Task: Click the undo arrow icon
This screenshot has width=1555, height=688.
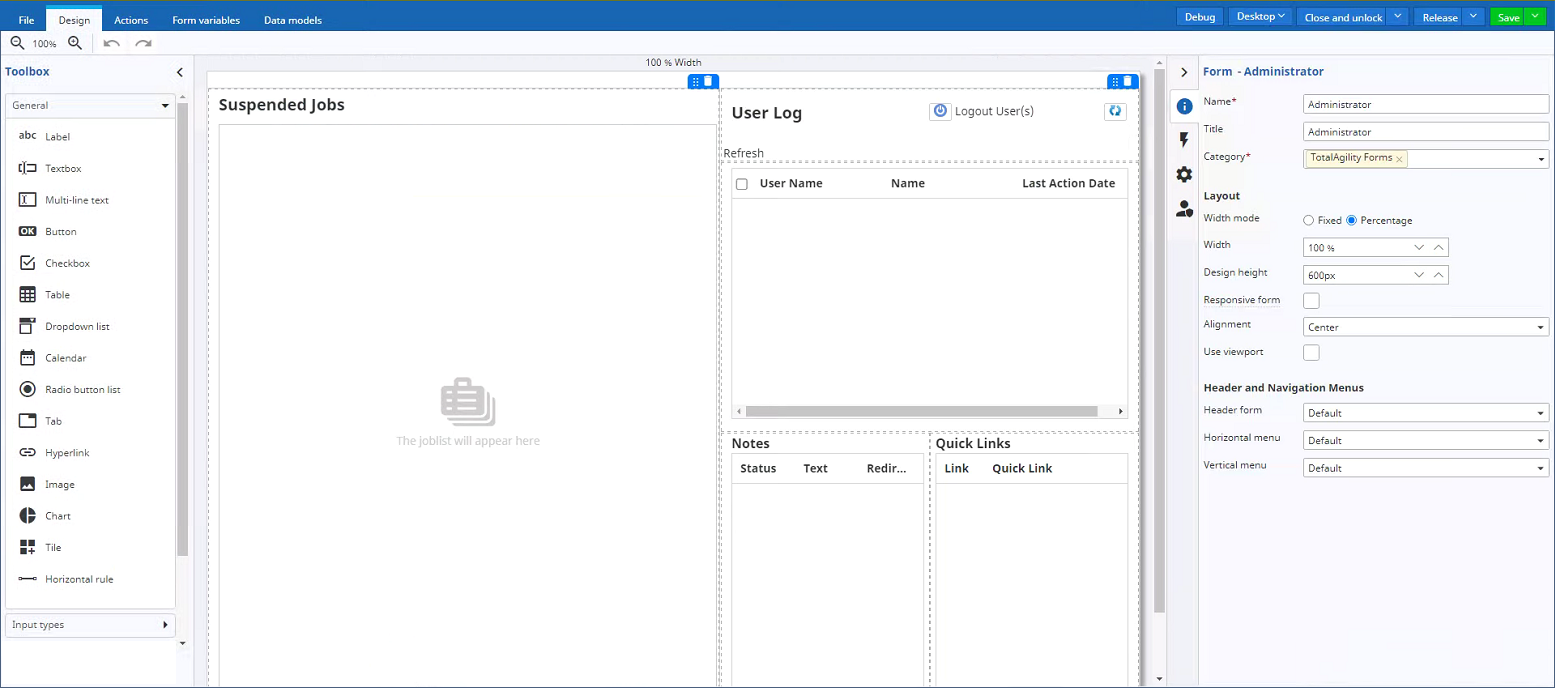Action: 112,43
